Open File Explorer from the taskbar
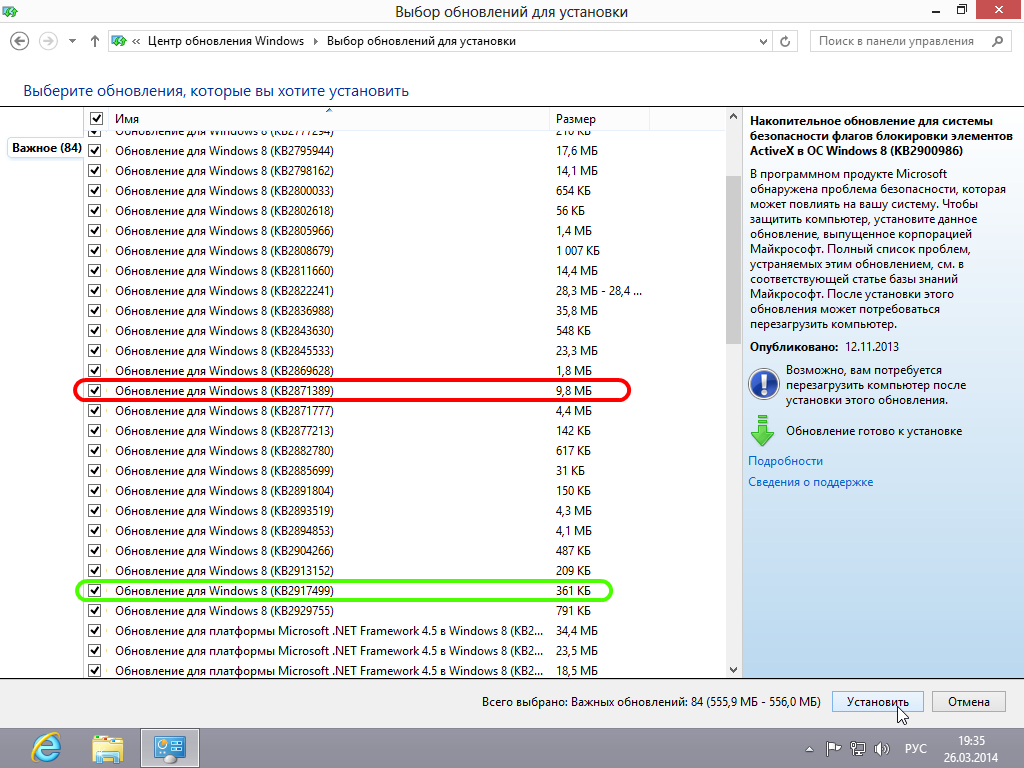 tap(108, 748)
